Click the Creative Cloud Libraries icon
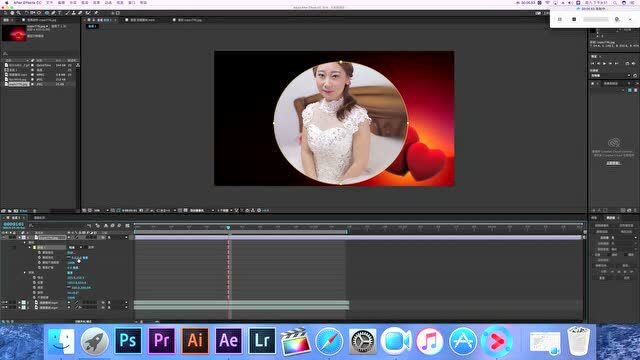Viewport: 640px width, 360px height. click(613, 142)
